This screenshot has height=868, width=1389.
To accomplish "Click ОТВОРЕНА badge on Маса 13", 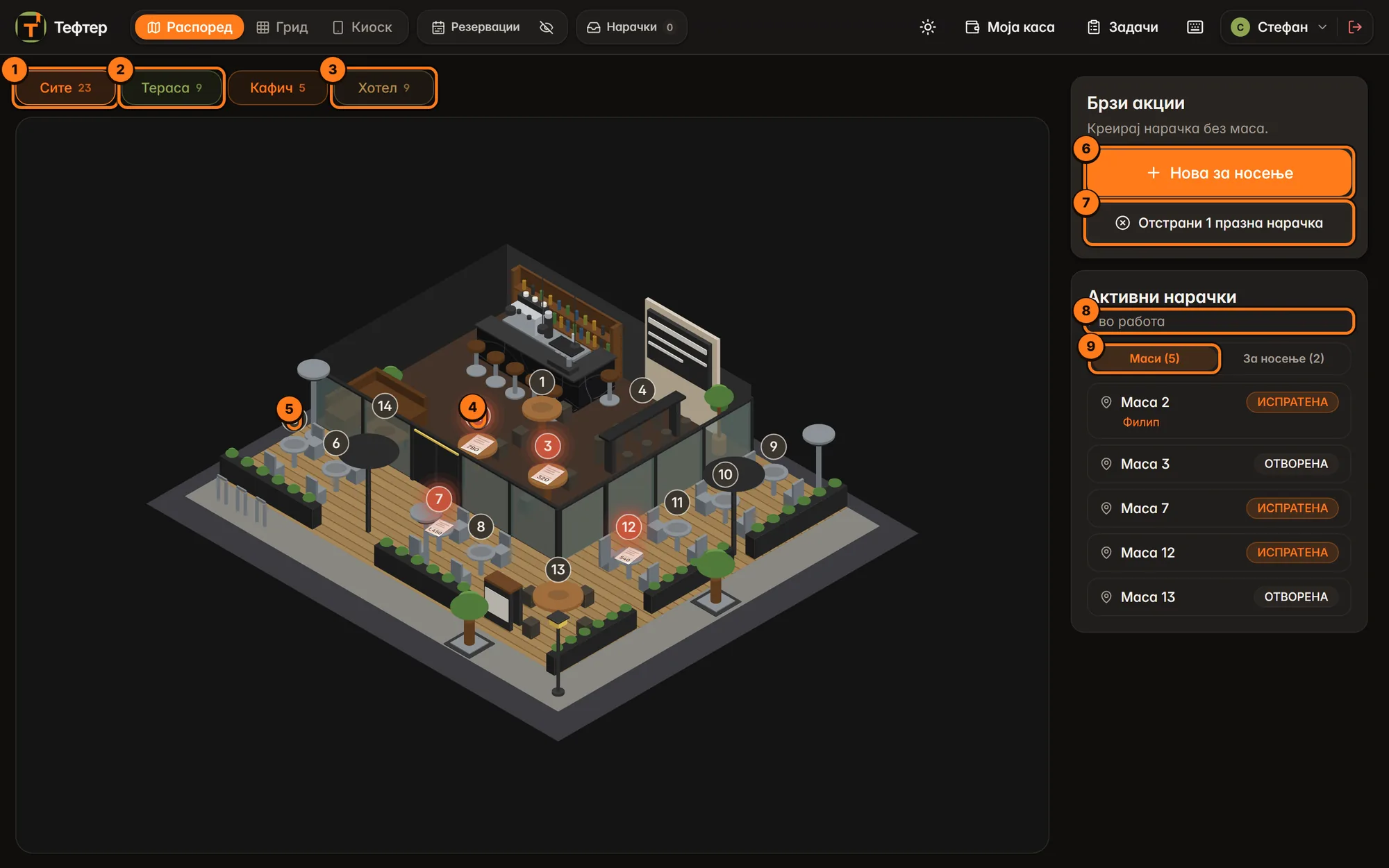I will [1296, 597].
